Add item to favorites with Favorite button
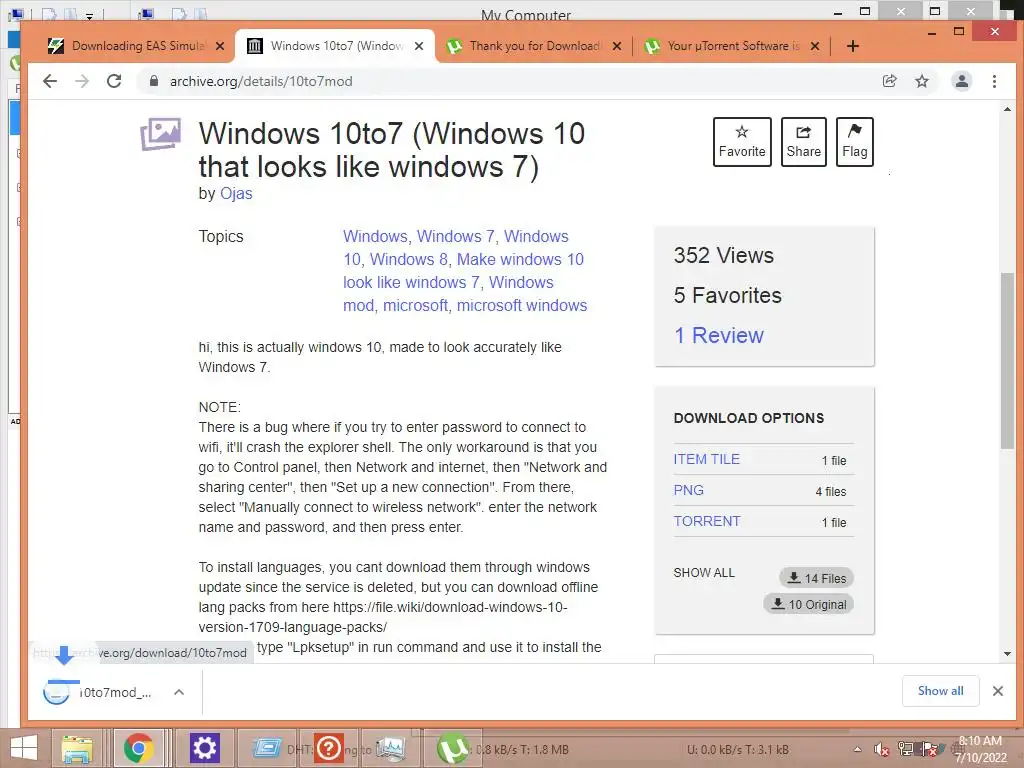The image size is (1024, 768). coord(742,142)
